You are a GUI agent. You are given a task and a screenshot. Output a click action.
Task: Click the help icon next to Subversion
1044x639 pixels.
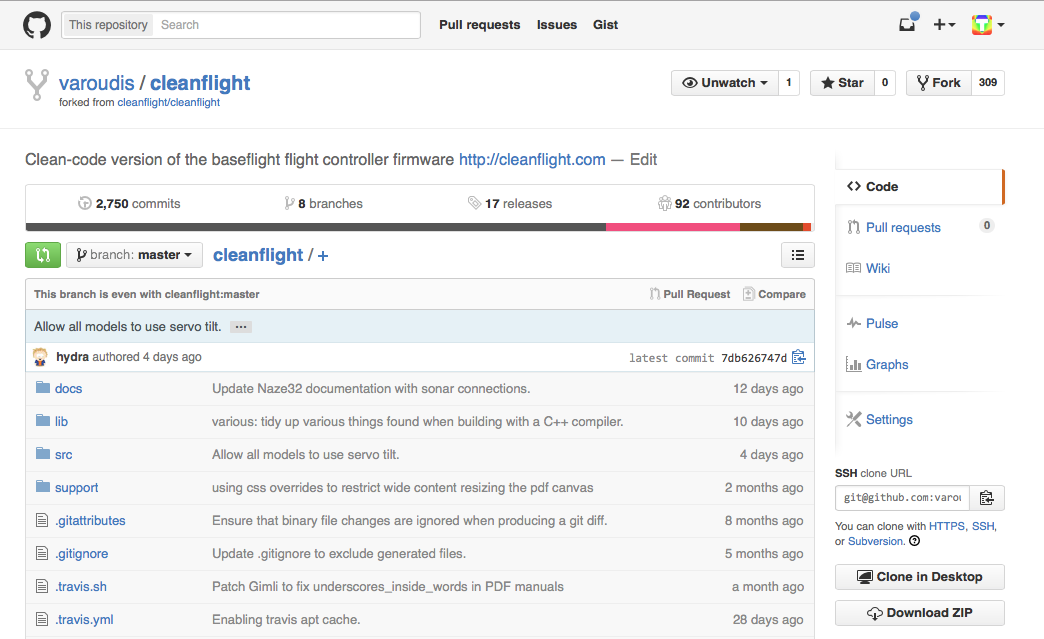coord(915,541)
